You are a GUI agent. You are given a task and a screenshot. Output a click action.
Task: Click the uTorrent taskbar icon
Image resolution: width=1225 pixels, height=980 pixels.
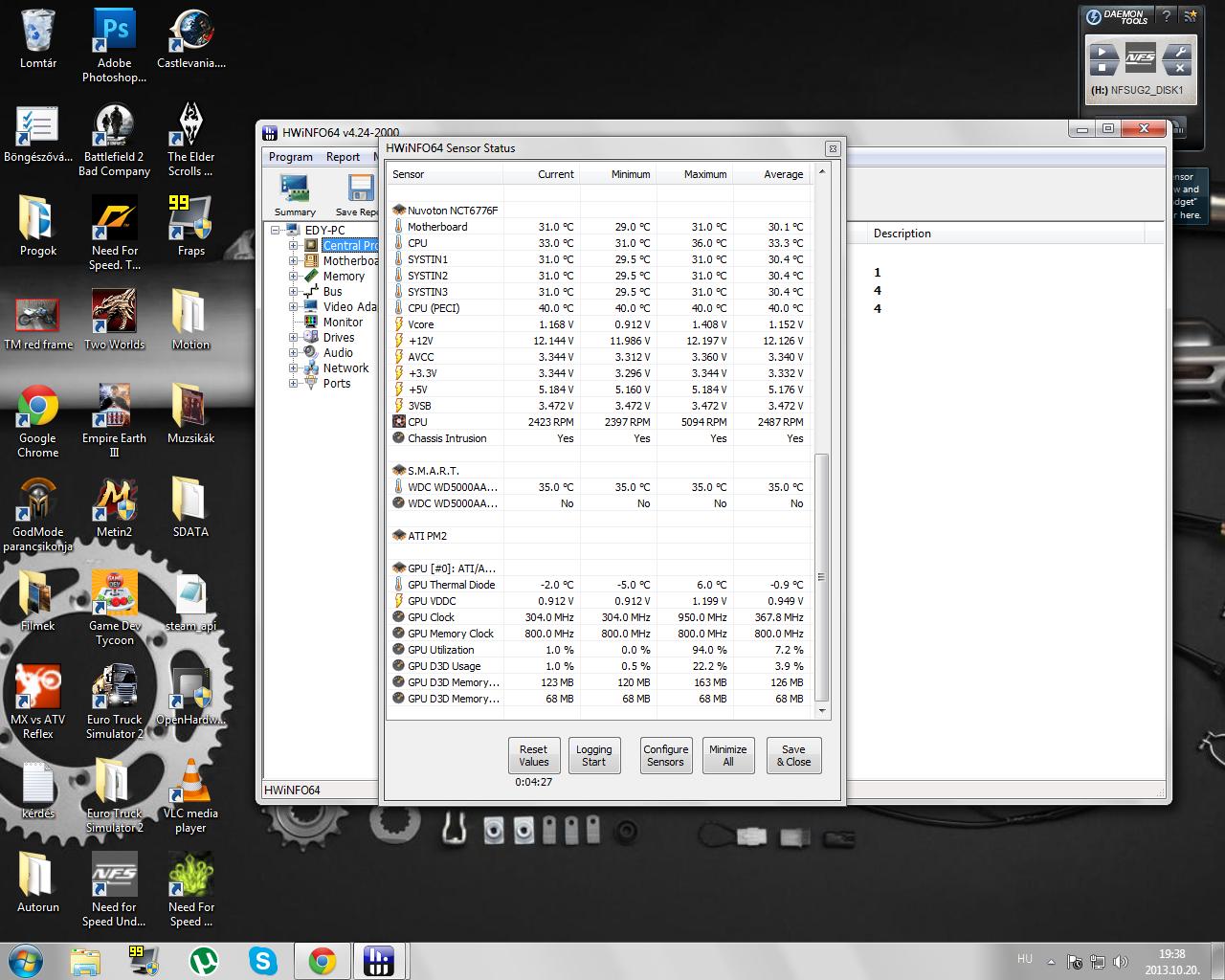(203, 960)
